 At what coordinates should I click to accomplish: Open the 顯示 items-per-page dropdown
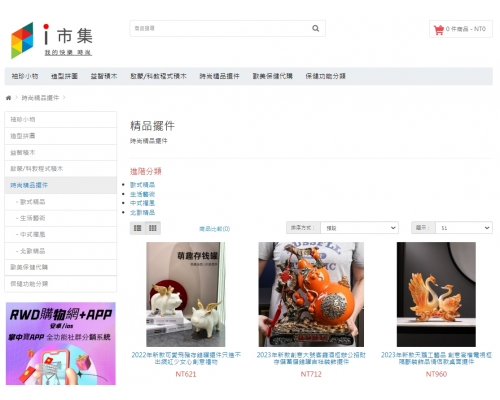click(x=464, y=228)
